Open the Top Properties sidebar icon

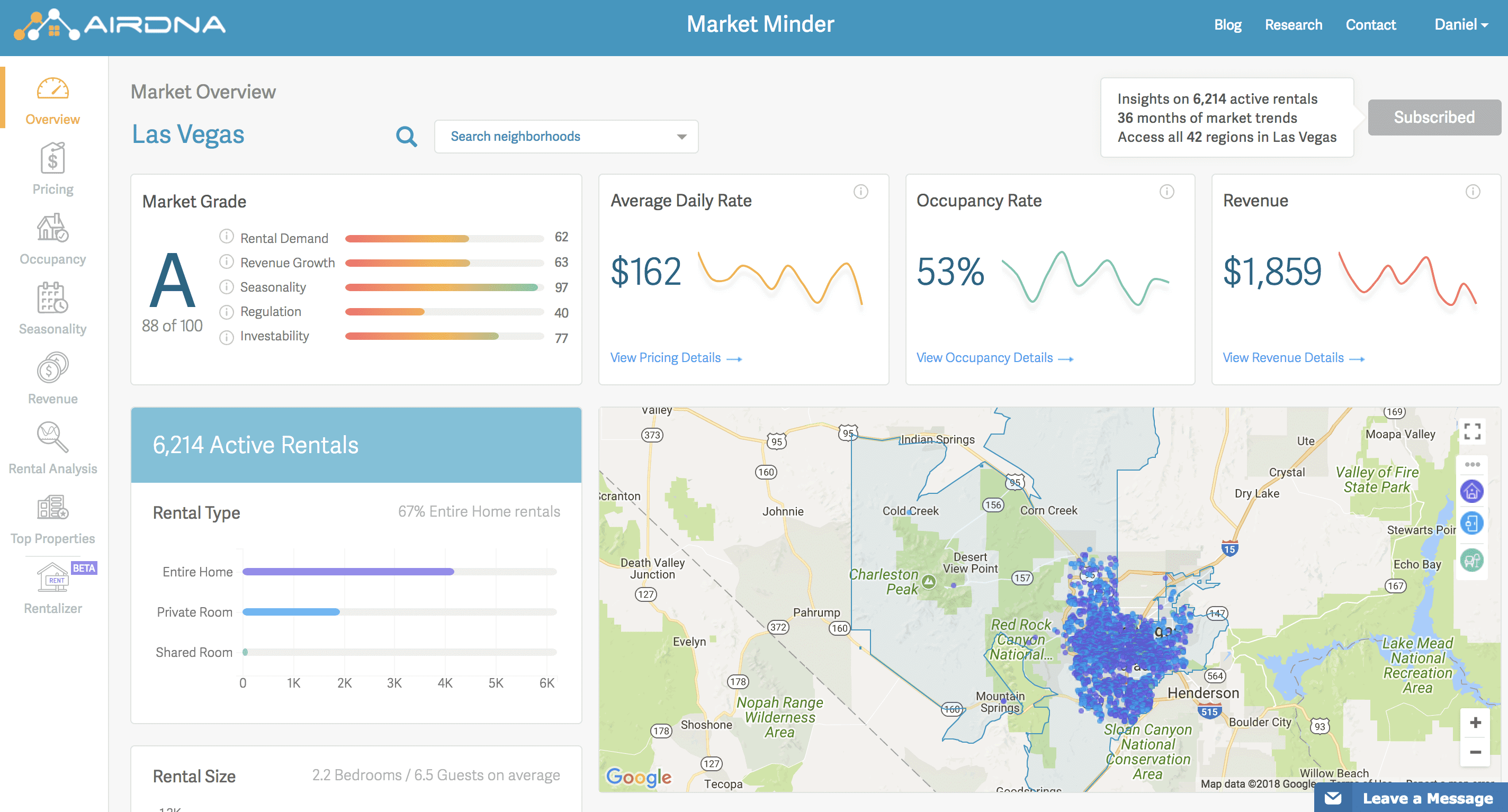[x=53, y=507]
